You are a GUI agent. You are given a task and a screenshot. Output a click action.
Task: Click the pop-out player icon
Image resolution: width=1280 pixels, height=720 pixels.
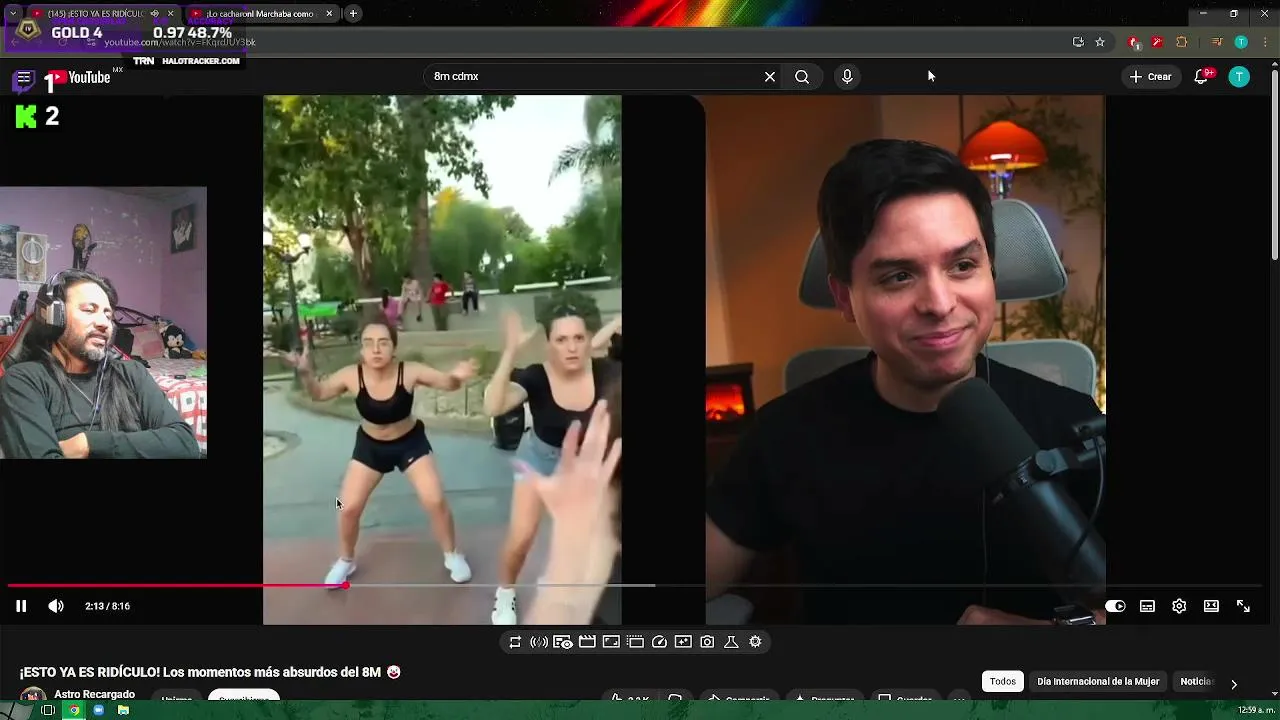click(635, 642)
